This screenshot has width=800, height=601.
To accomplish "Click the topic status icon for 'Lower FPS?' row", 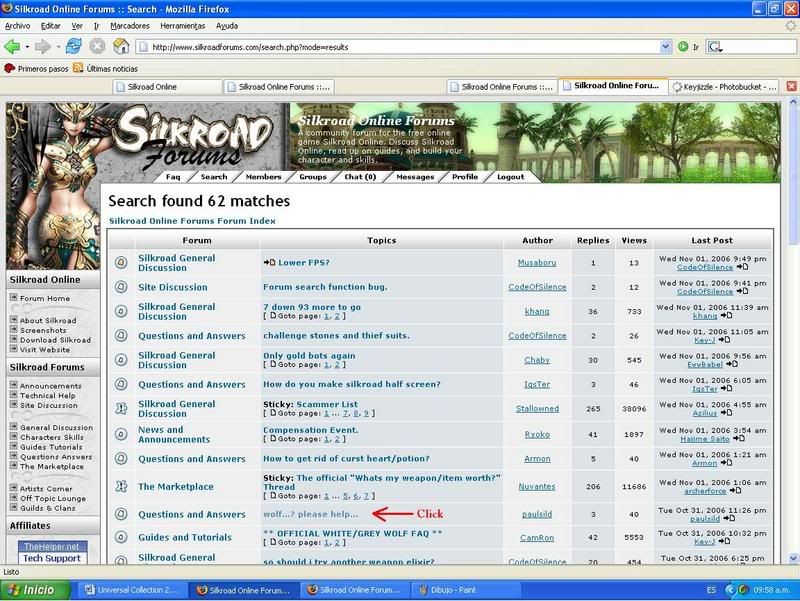I will point(121,262).
